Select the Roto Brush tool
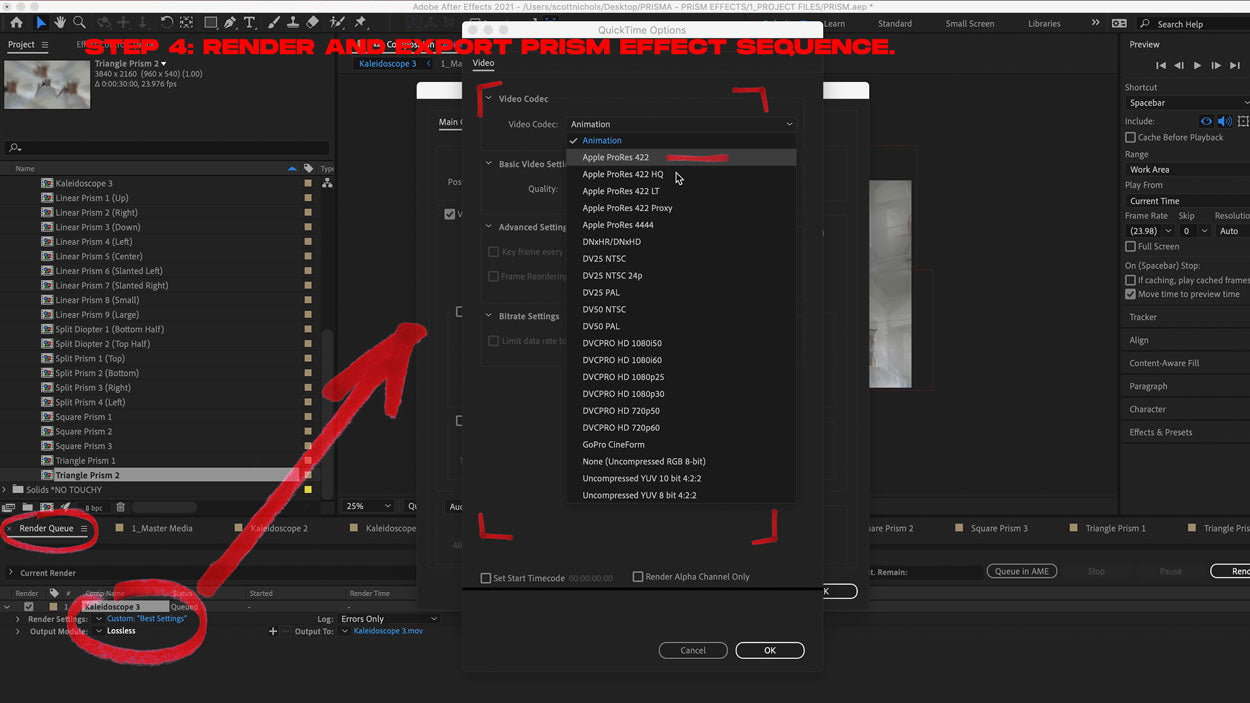Screen dimensions: 1250x703 pos(339,22)
